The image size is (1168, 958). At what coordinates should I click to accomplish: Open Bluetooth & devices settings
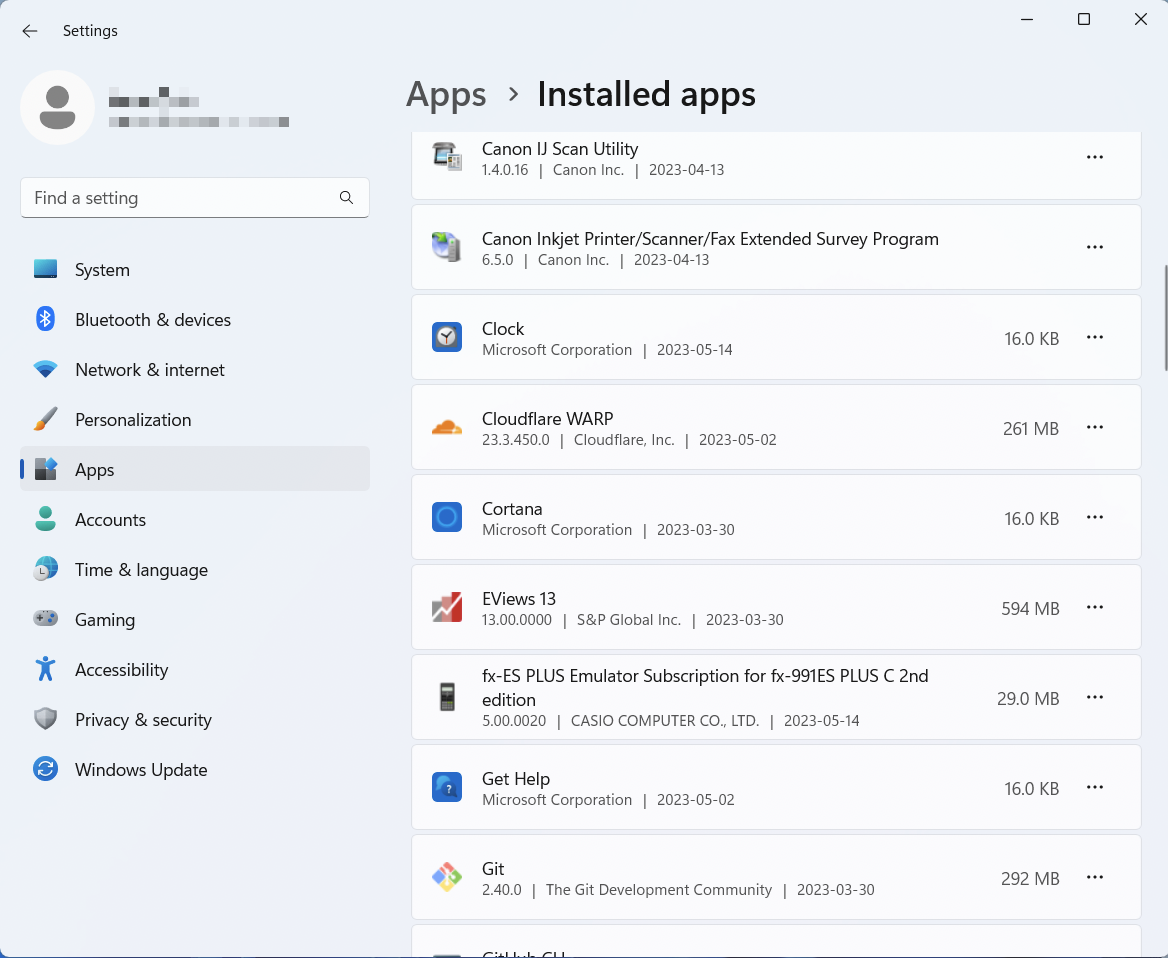click(194, 320)
